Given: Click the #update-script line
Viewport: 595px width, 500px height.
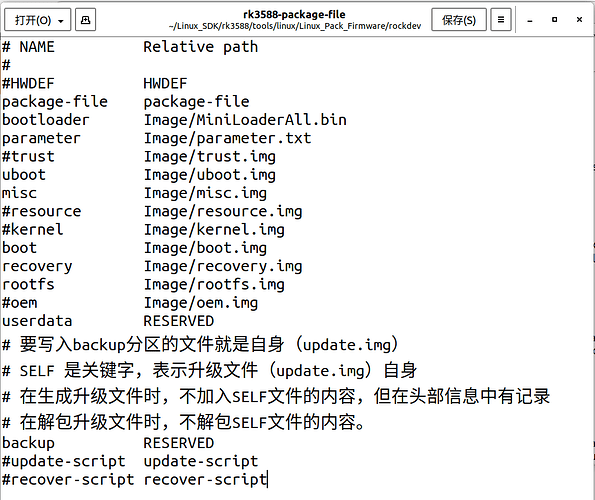Looking at the screenshot, I should point(130,461).
